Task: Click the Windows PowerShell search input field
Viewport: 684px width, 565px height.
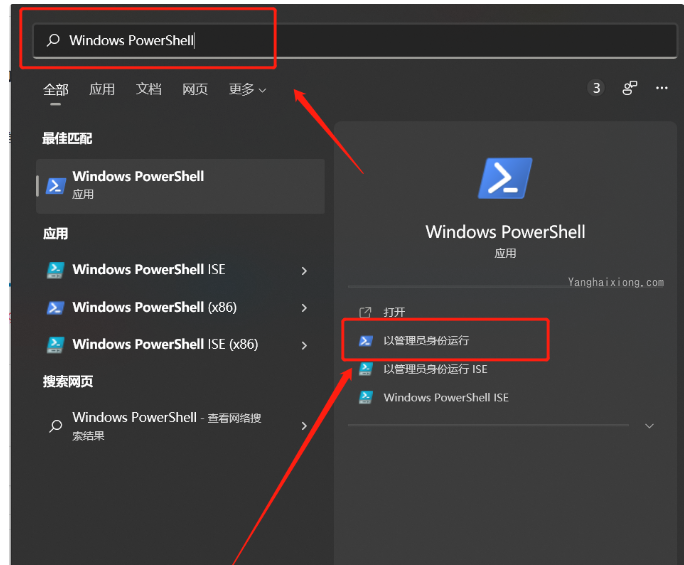Action: (x=355, y=41)
